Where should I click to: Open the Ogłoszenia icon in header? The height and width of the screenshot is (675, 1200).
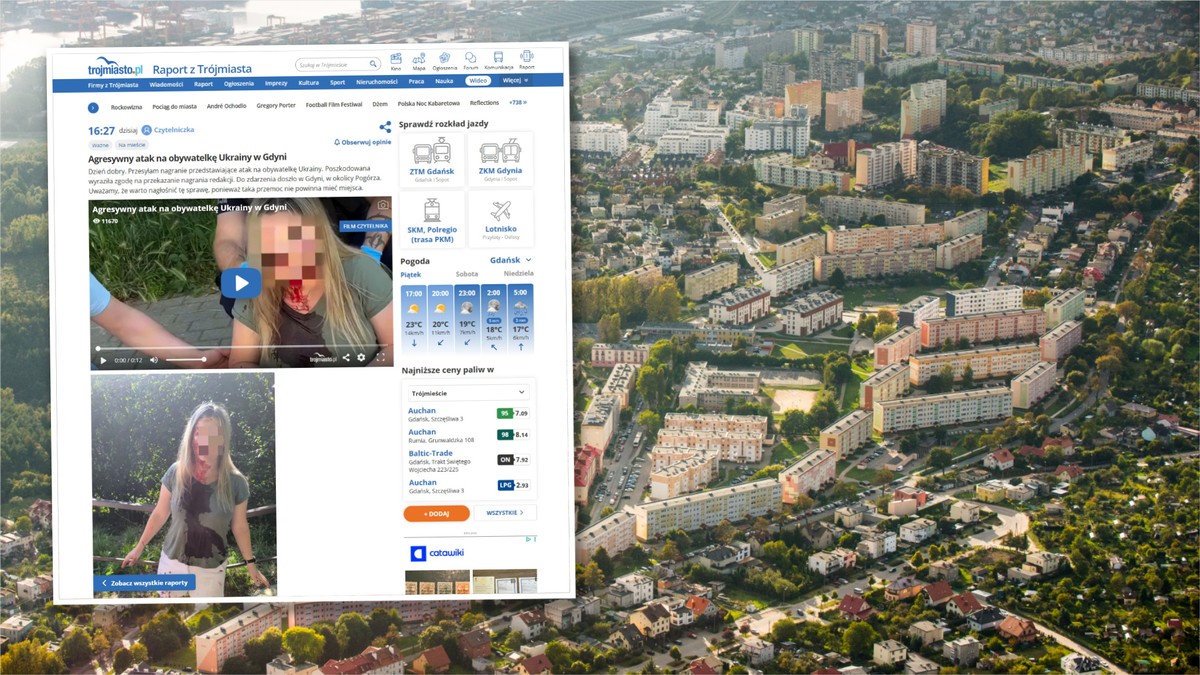click(x=445, y=61)
